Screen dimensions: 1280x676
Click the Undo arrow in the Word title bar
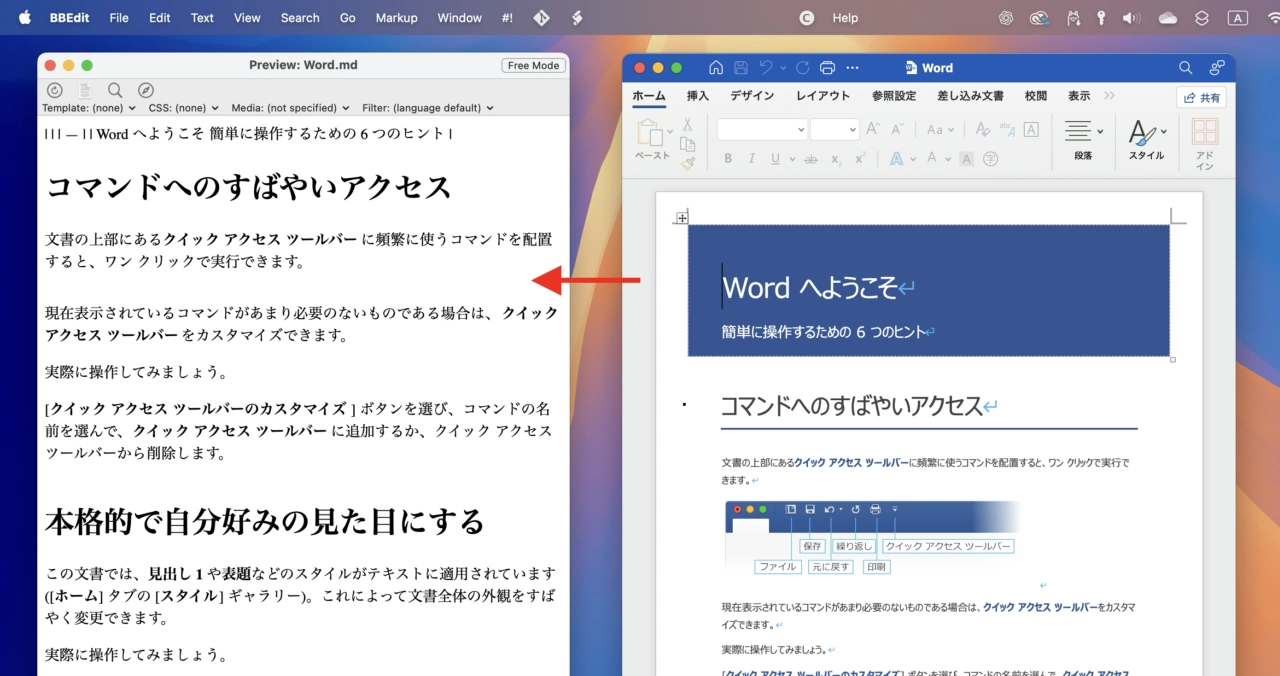pyautogui.click(x=766, y=68)
